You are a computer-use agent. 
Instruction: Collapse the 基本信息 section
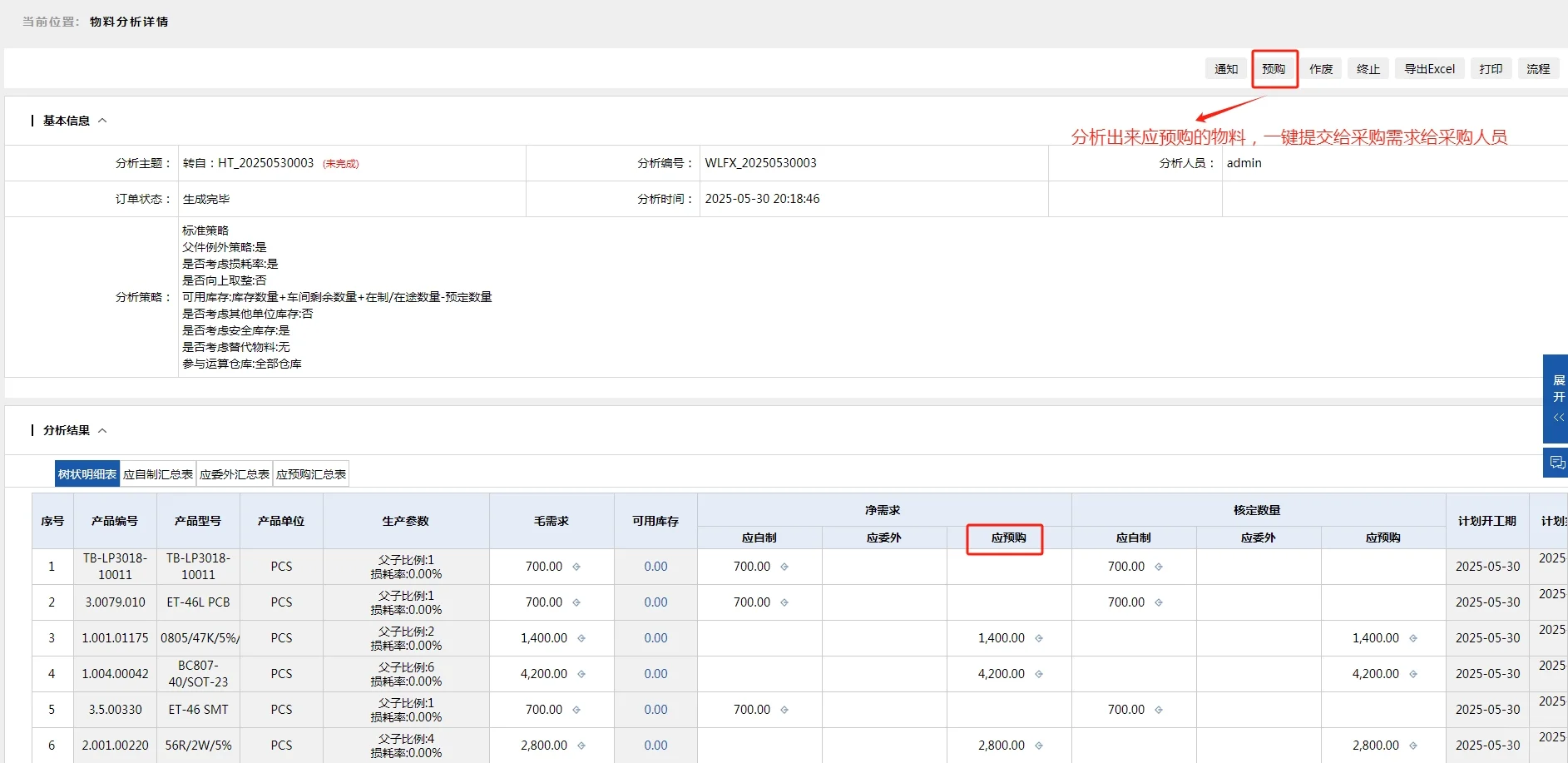pos(102,121)
